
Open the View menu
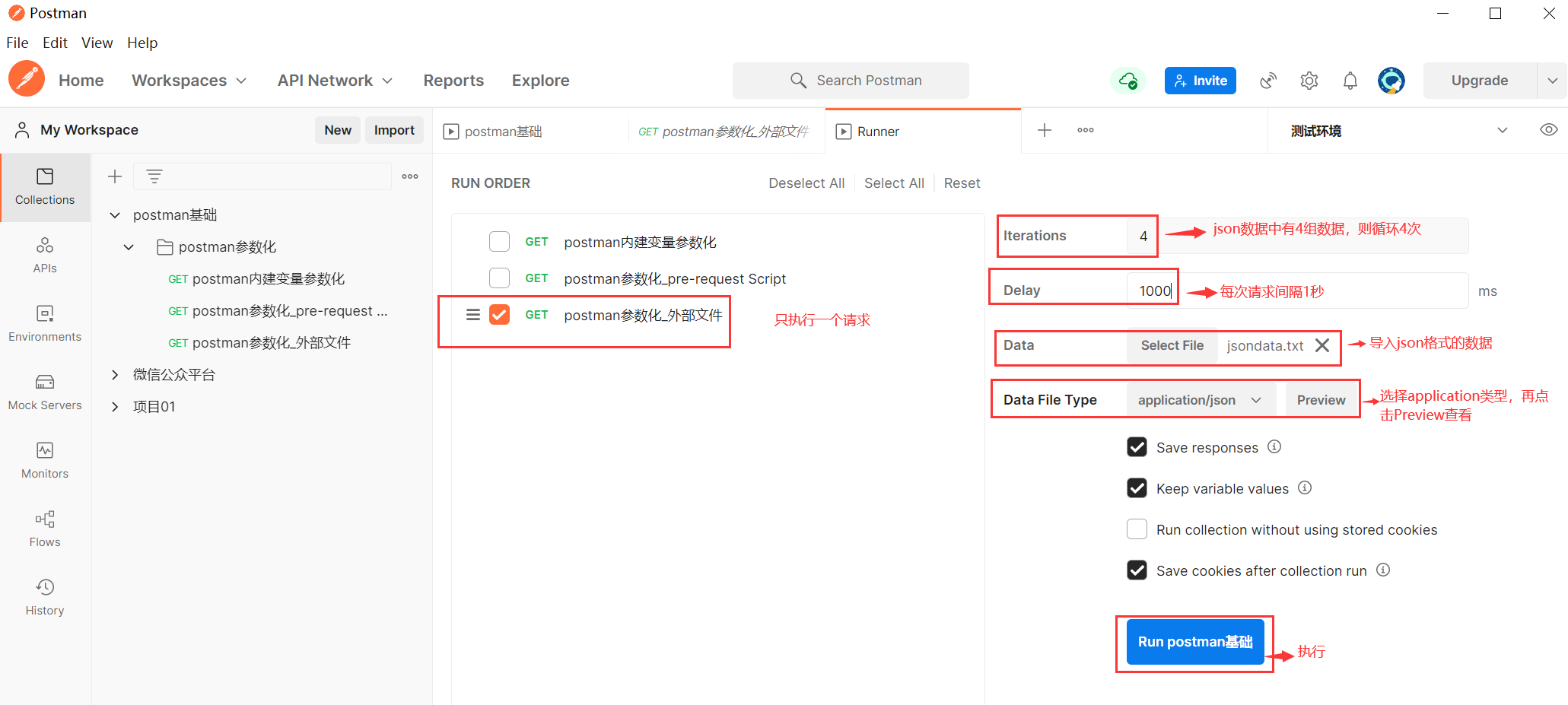(x=97, y=43)
